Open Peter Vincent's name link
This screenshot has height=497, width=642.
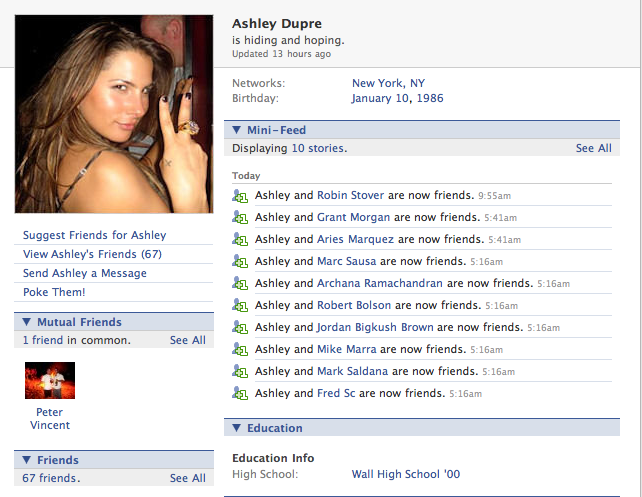point(50,418)
